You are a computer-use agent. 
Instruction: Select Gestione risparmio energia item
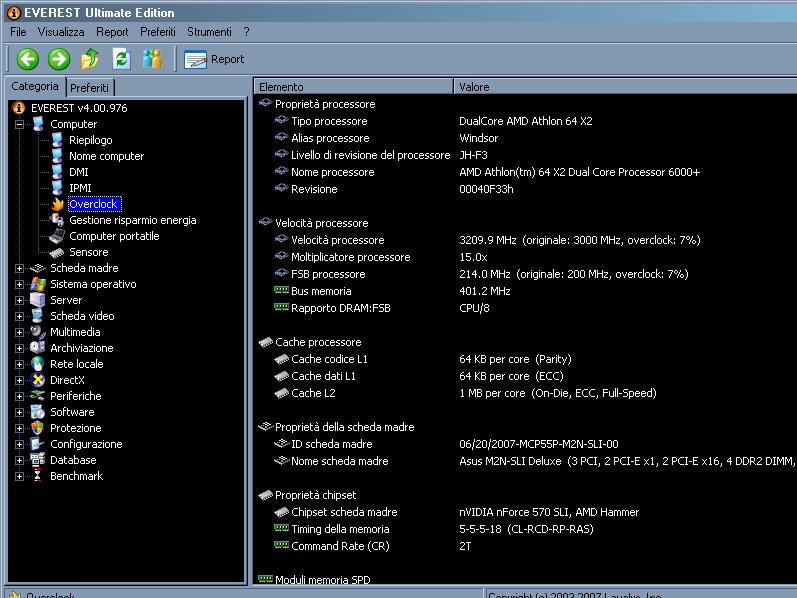pos(132,220)
